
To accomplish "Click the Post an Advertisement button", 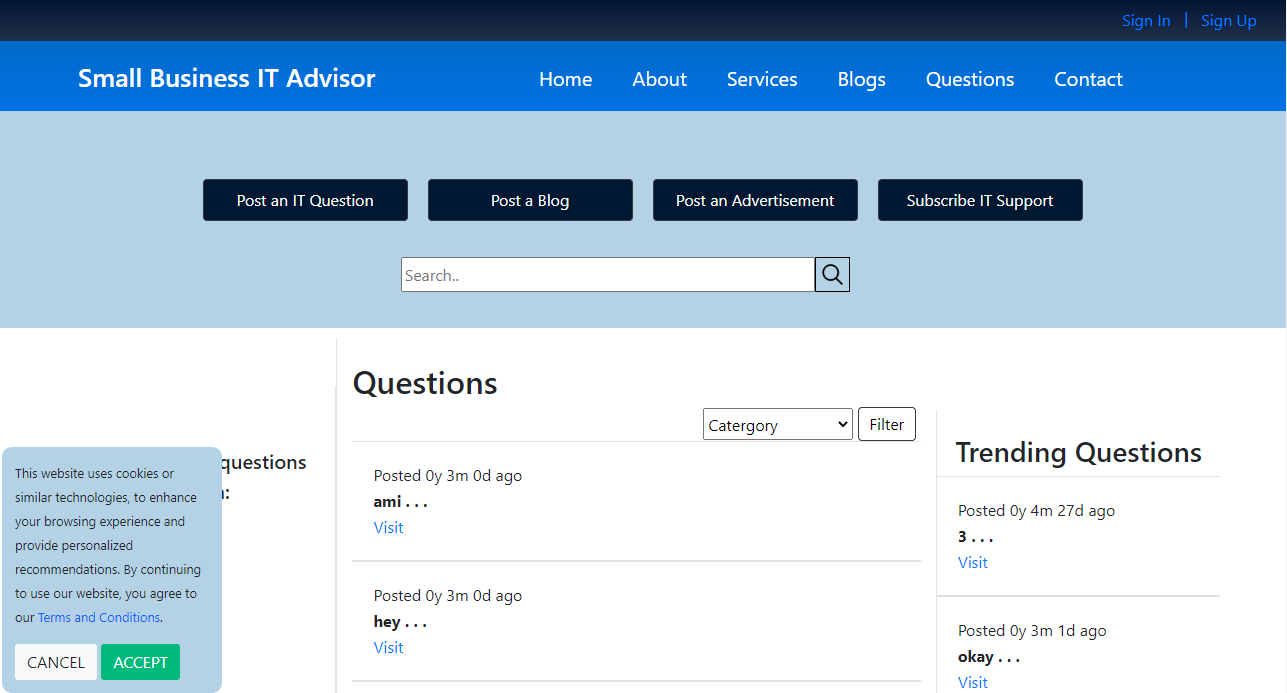I will 755,200.
